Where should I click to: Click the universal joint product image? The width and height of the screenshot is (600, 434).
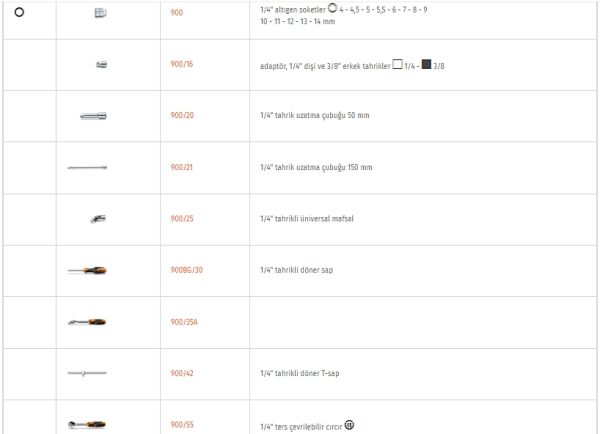coord(99,218)
